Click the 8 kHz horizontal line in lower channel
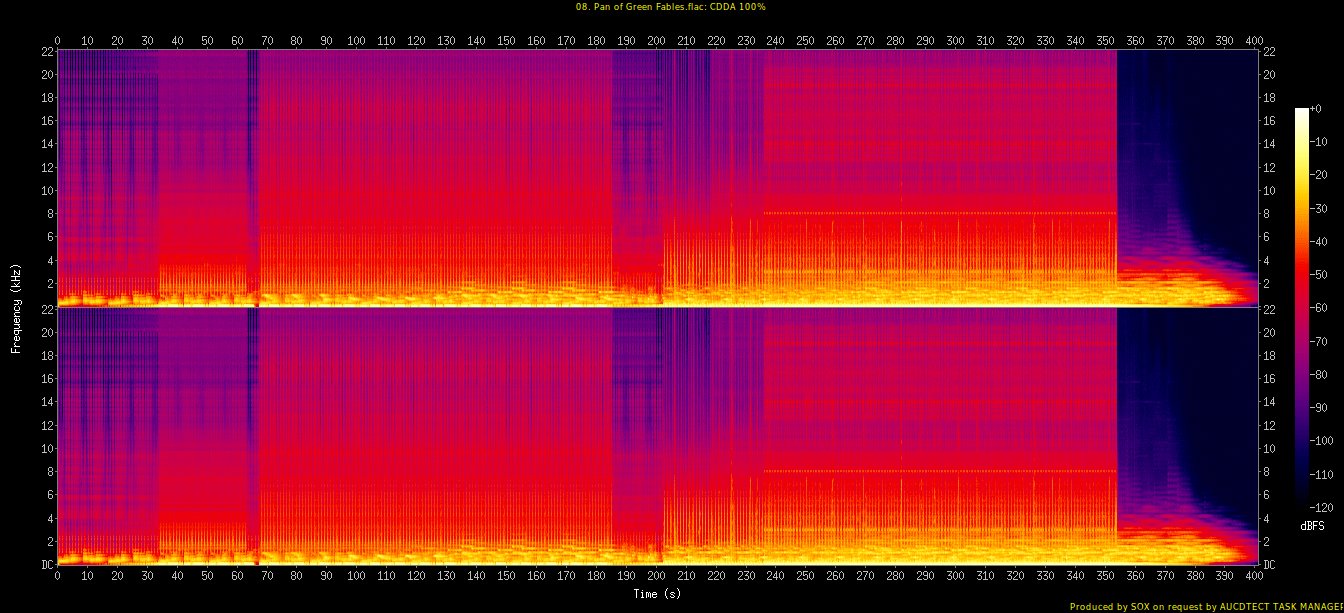Screen dimensions: 1344x613 (x=940, y=471)
